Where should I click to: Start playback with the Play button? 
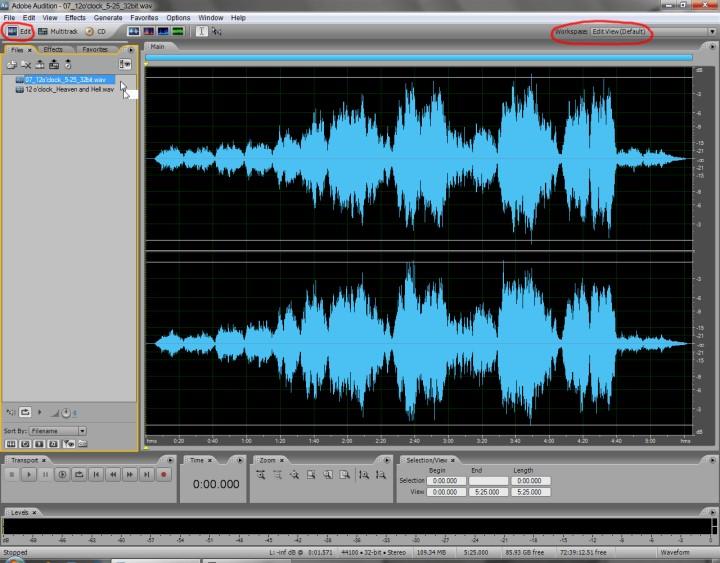[29, 474]
